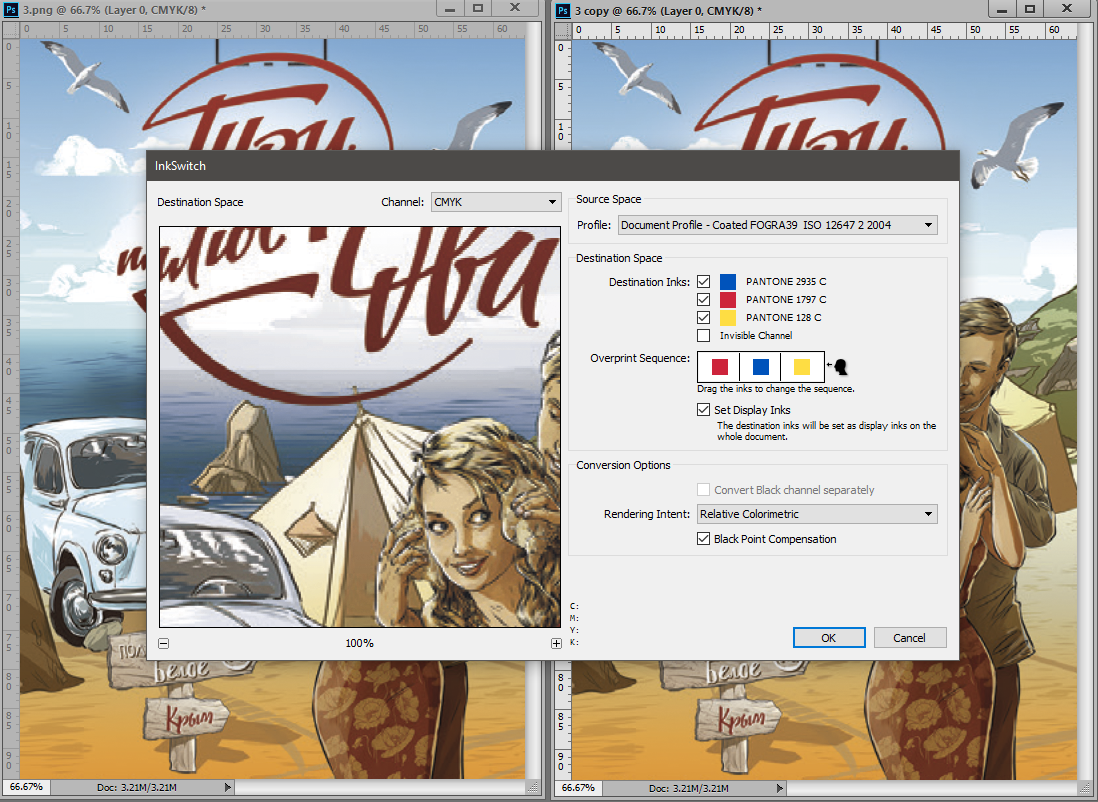Click the 66.67% zoom field in 3 copy window
Viewport: 1098px width, 802px height.
coord(578,787)
